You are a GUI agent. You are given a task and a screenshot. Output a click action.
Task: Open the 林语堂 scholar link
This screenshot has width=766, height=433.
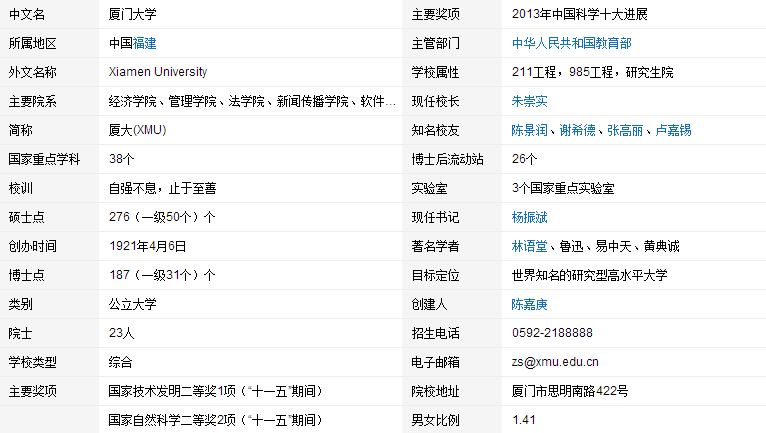coord(529,246)
